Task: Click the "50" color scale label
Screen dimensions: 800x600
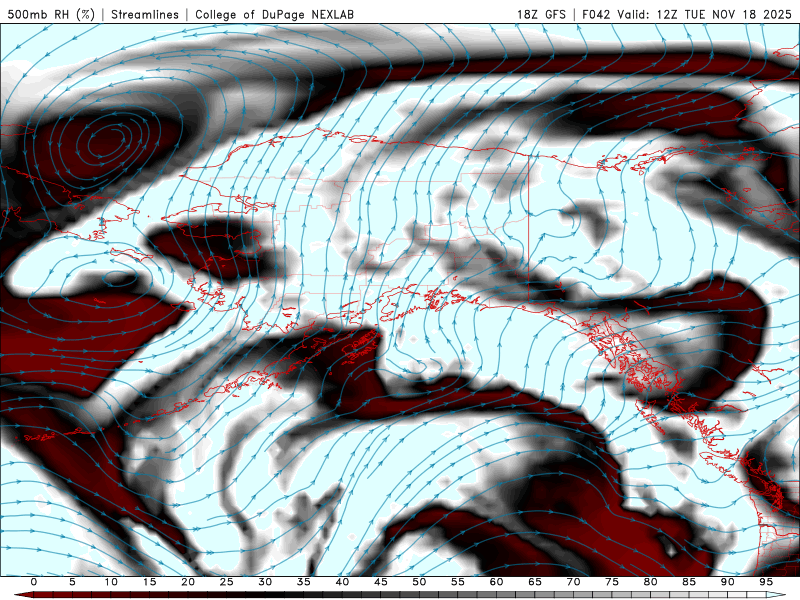Action: click(x=419, y=582)
